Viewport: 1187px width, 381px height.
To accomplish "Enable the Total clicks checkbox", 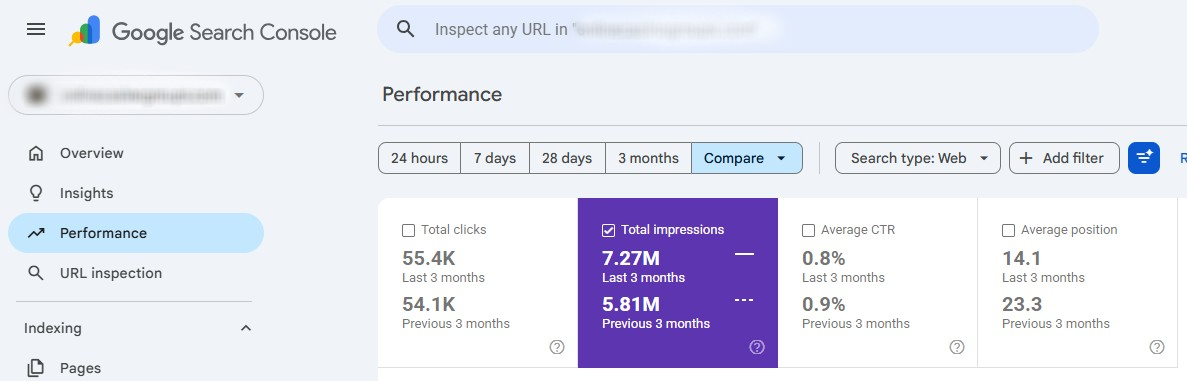I will [409, 230].
